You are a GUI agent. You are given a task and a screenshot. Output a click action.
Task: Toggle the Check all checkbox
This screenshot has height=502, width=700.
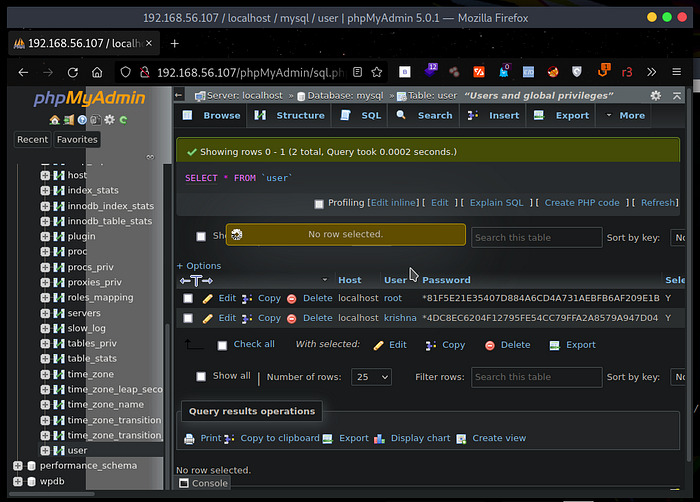point(222,345)
